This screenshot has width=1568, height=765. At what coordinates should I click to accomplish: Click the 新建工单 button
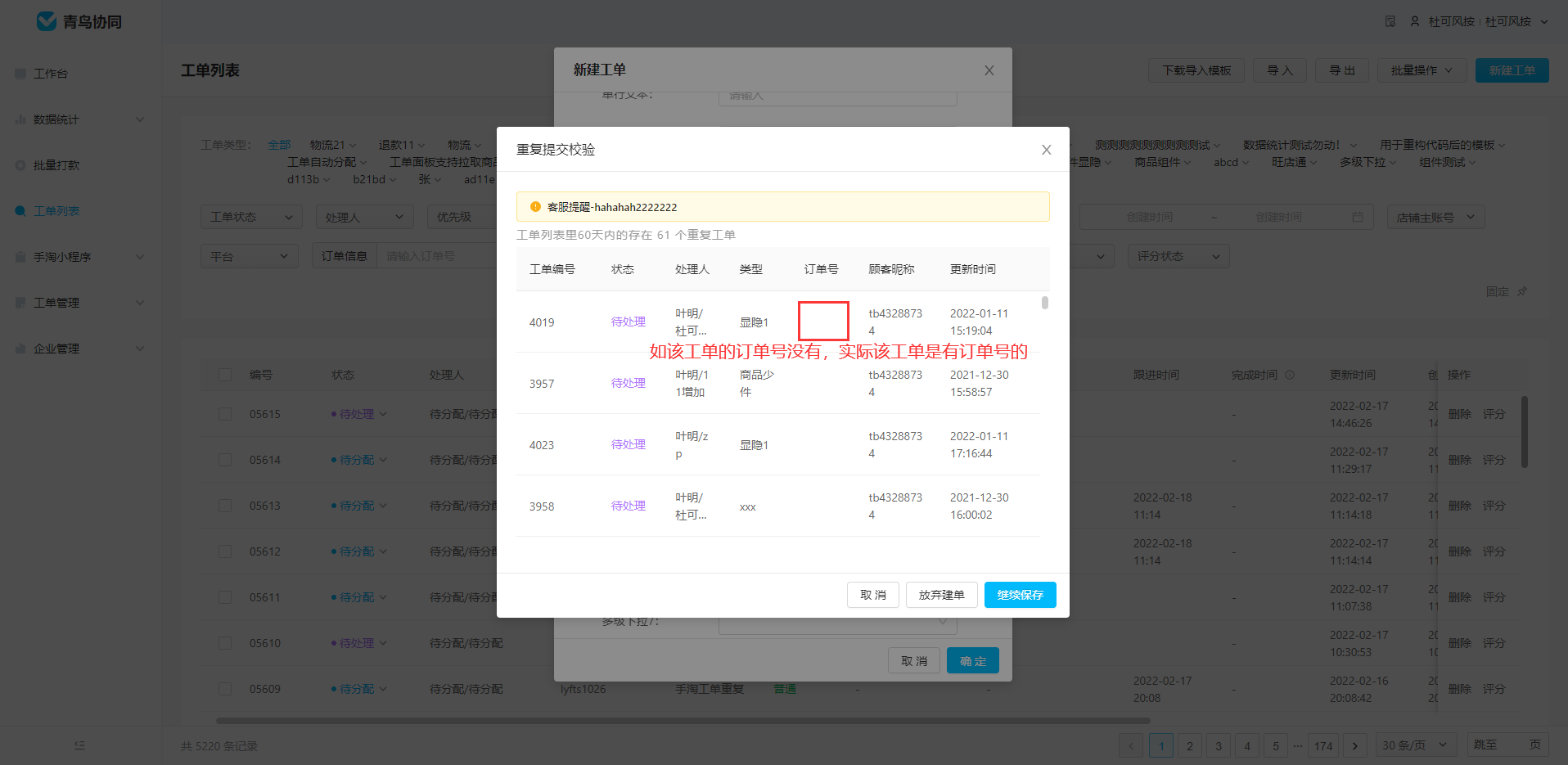click(x=1512, y=70)
